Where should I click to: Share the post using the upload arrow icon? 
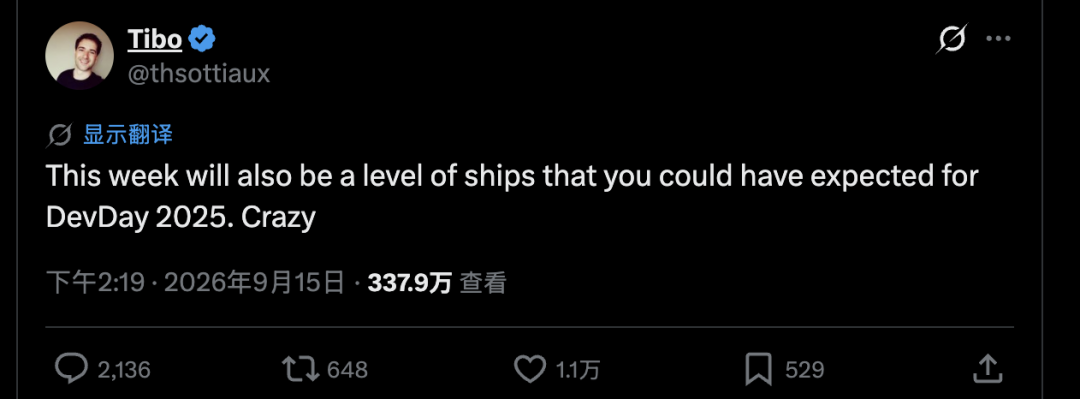[986, 369]
